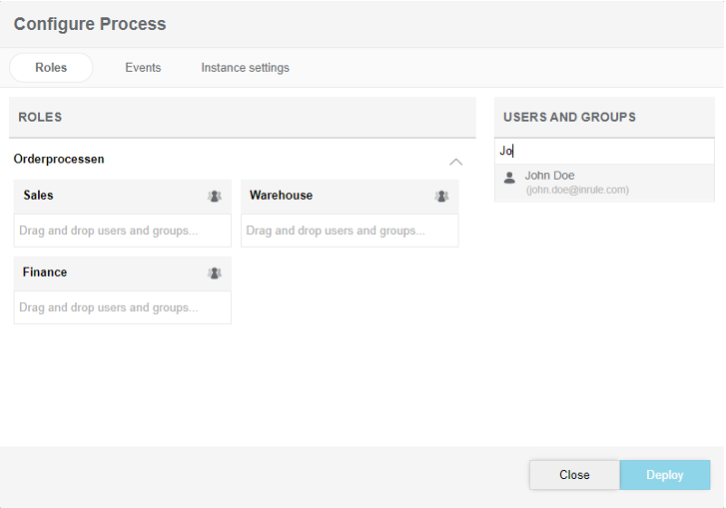Go to the Instance settings tab
This screenshot has width=726, height=508.
pos(245,68)
